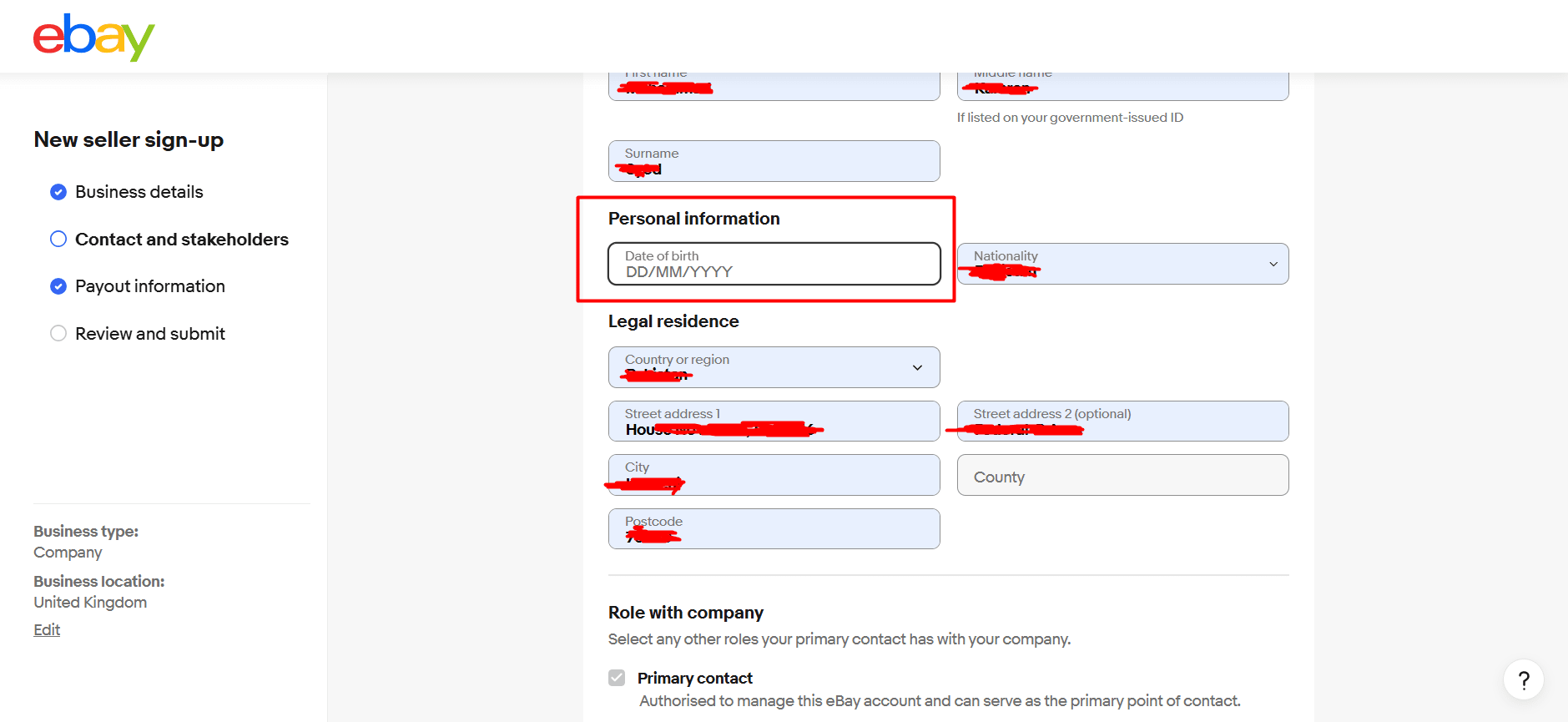Click the Business details completed checkmark icon
The height and width of the screenshot is (722, 1568).
(58, 192)
